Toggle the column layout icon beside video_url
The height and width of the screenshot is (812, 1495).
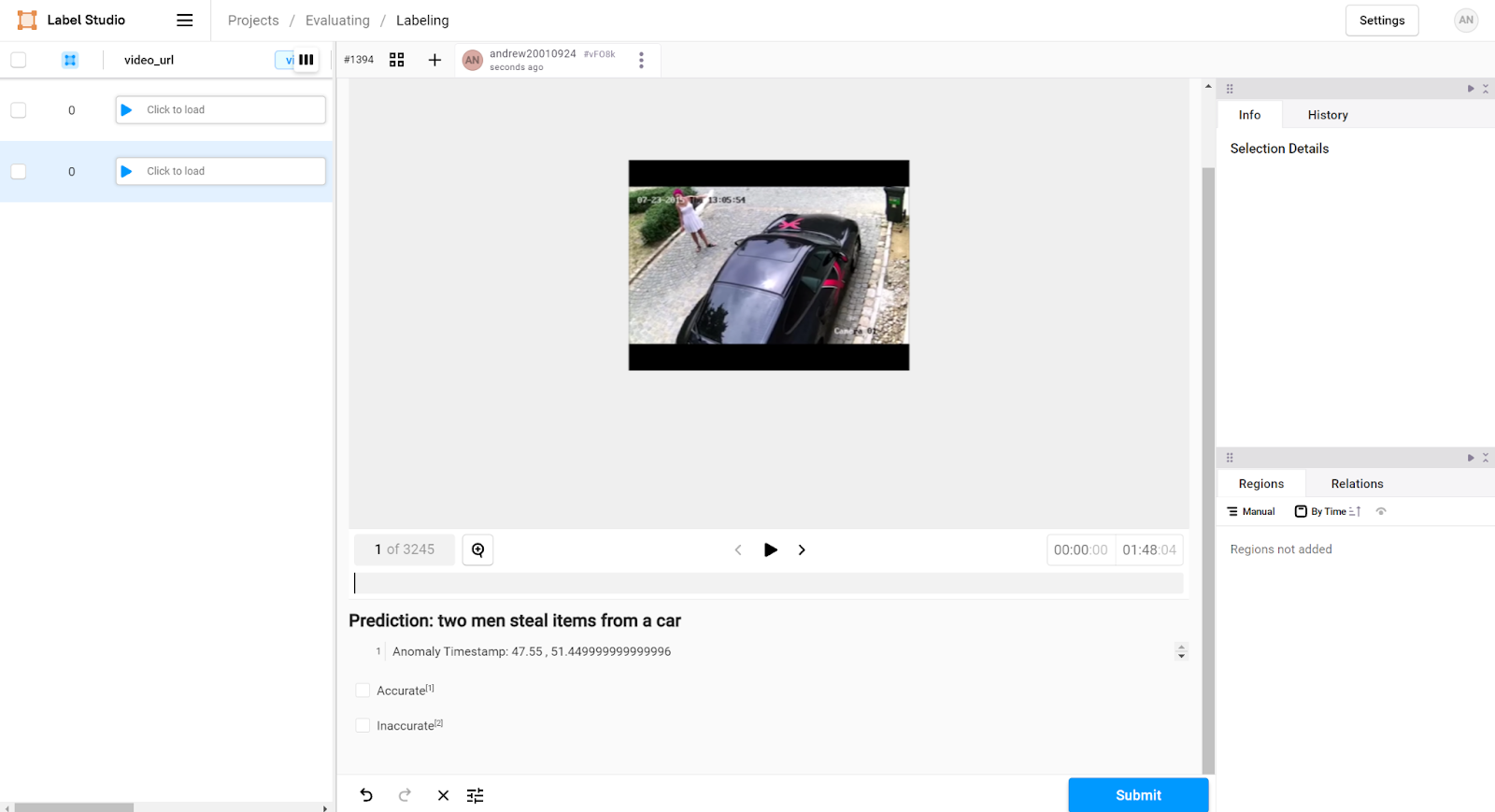[x=306, y=60]
